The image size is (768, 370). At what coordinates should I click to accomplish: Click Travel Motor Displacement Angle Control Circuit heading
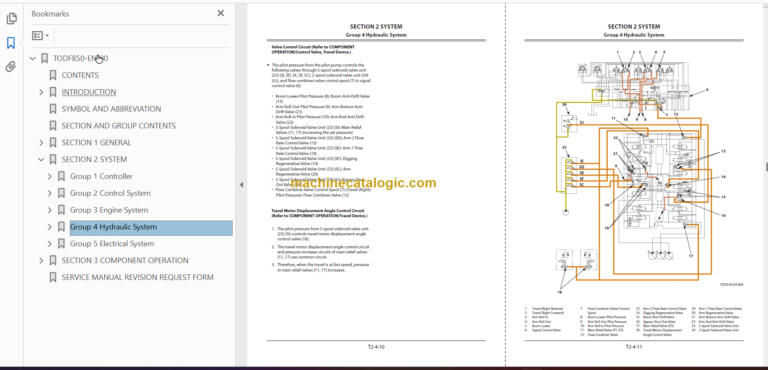319,213
